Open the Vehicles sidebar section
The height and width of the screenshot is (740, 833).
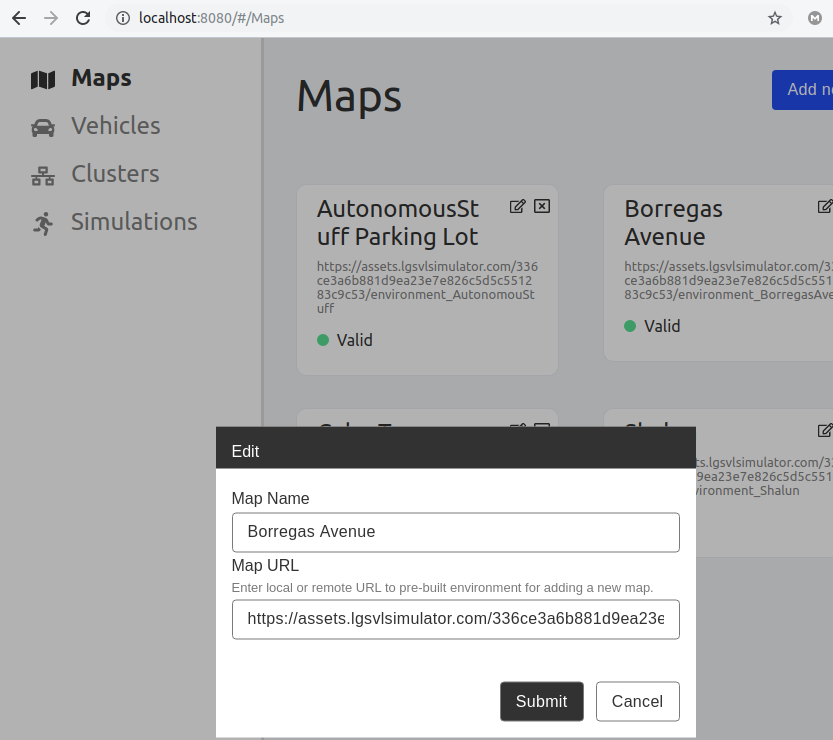pos(116,126)
